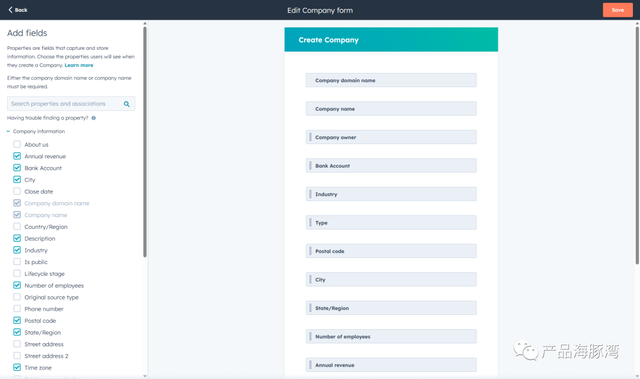Click the disabled Company domain name checkbox
The image size is (640, 379).
[x=17, y=203]
